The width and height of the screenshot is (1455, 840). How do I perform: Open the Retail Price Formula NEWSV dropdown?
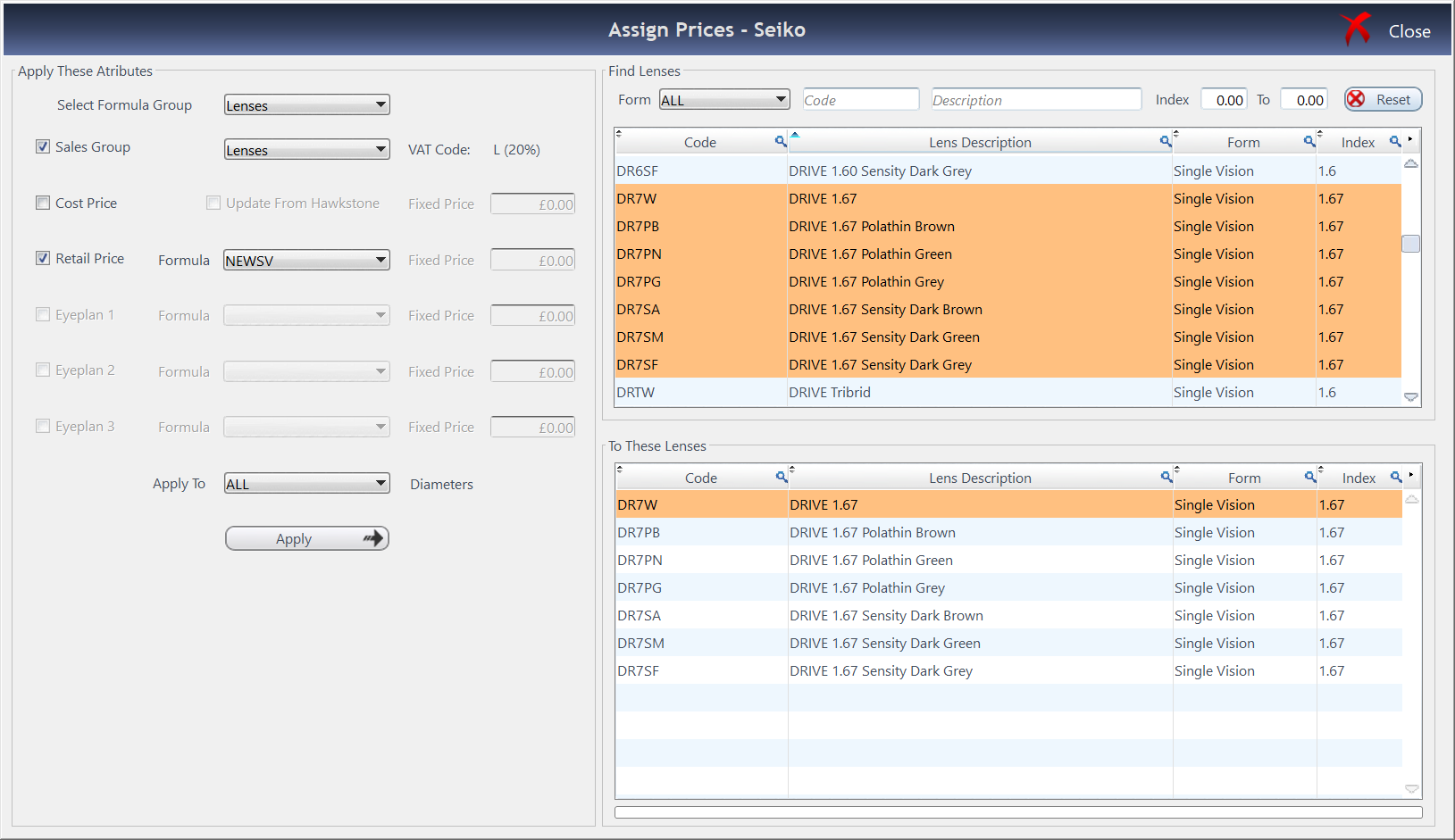306,260
